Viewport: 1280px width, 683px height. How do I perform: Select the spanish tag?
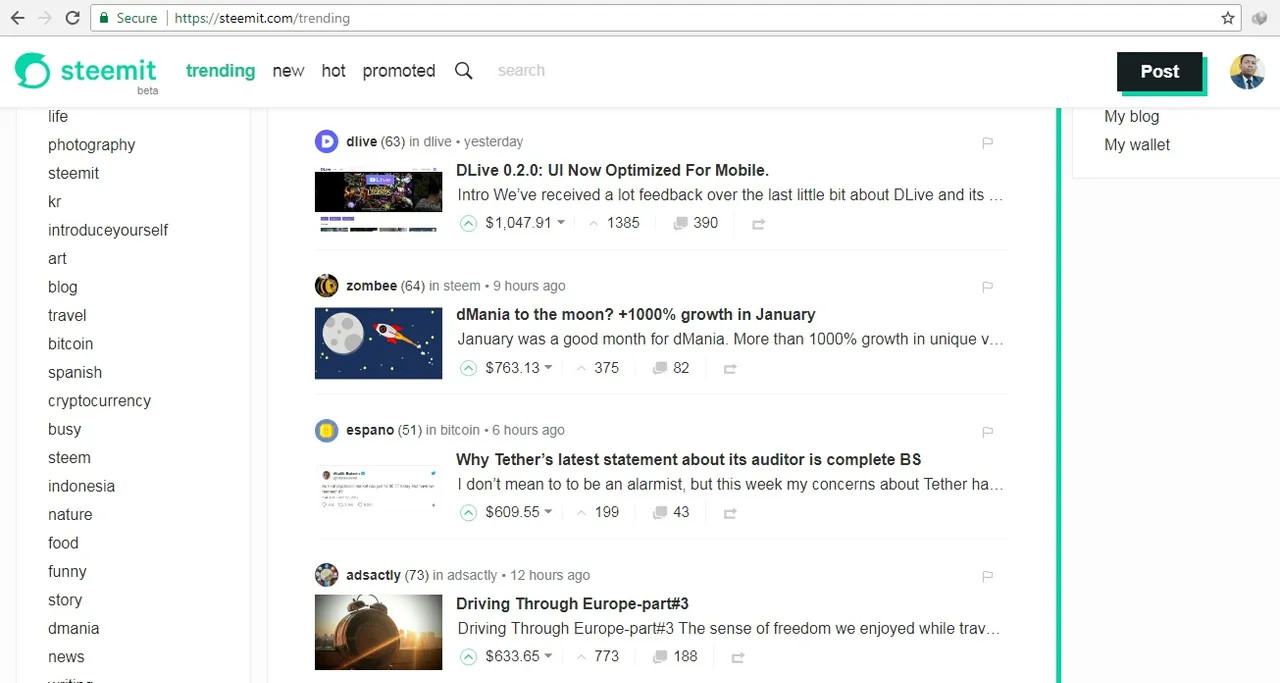(75, 372)
